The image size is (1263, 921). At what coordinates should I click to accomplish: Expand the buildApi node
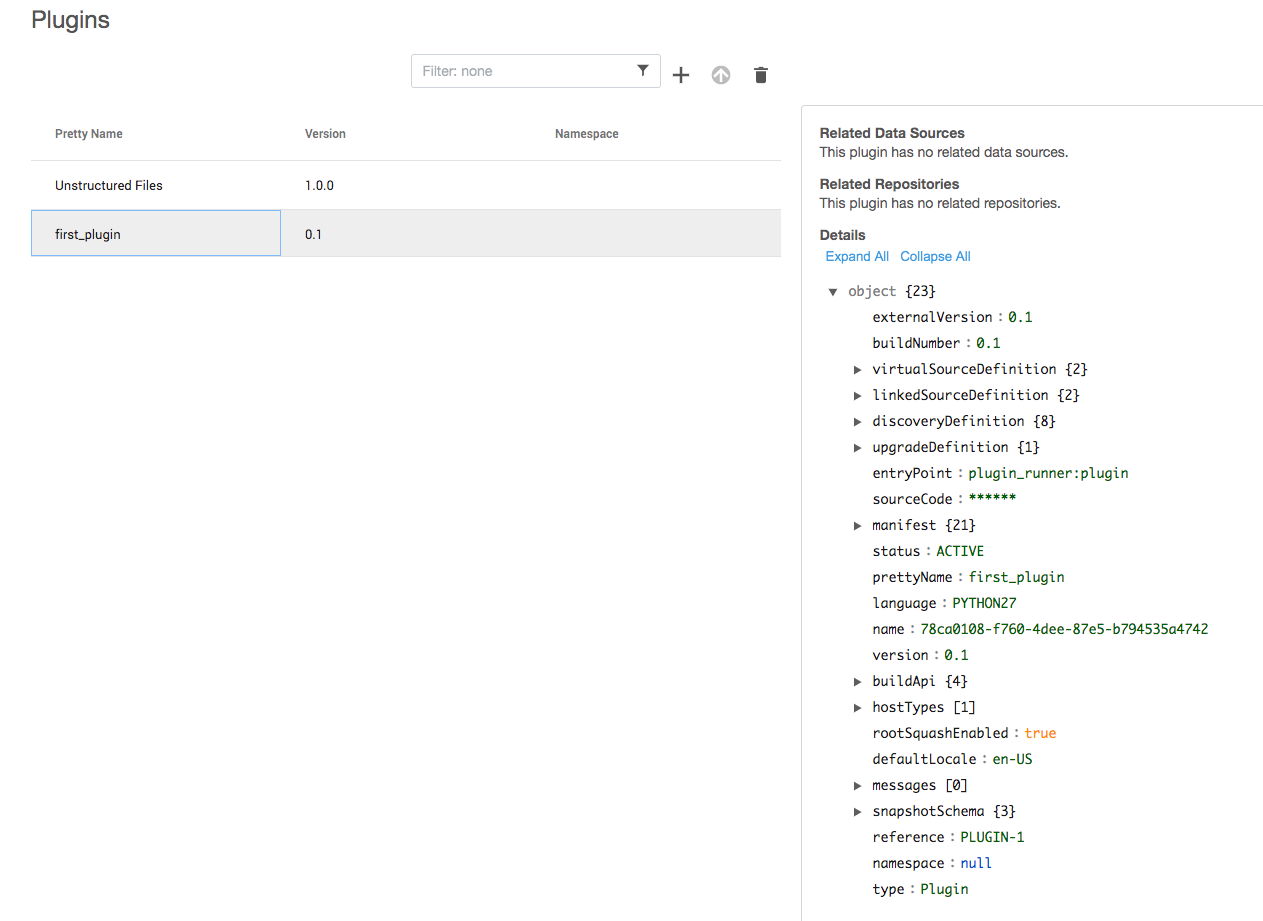858,682
